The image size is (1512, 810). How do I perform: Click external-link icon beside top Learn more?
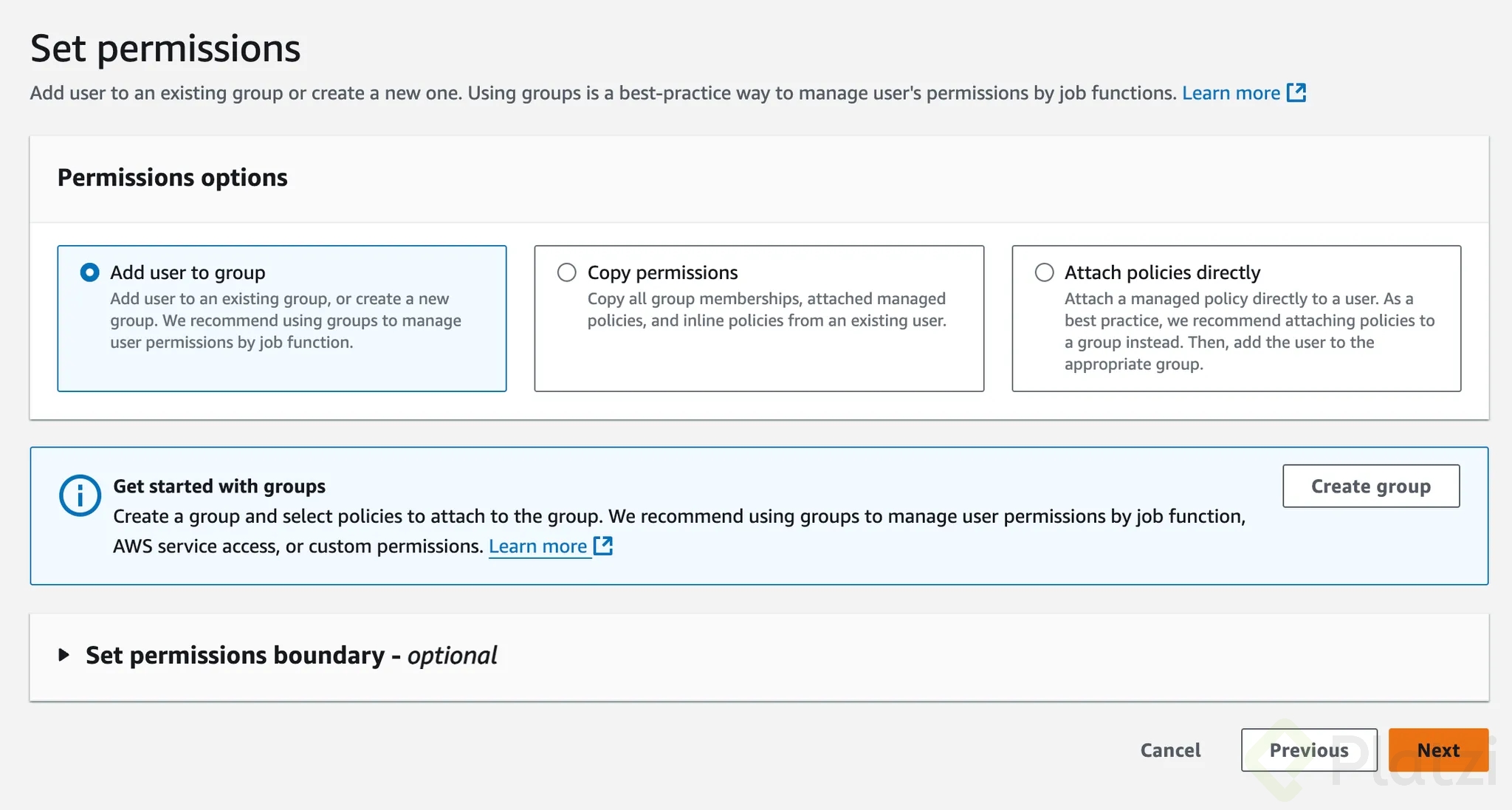(1296, 93)
